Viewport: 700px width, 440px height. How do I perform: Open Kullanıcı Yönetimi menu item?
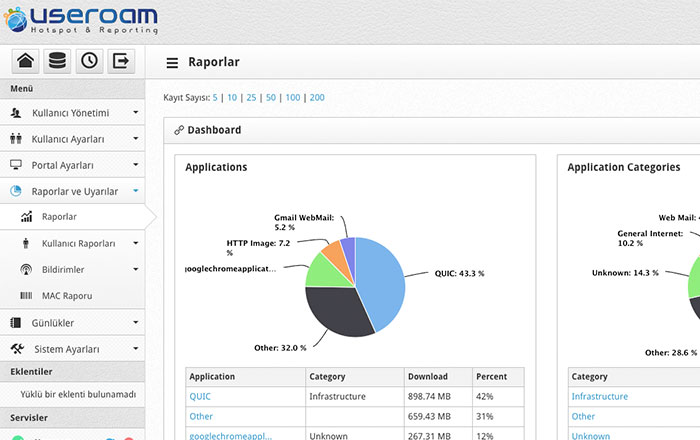point(72,113)
